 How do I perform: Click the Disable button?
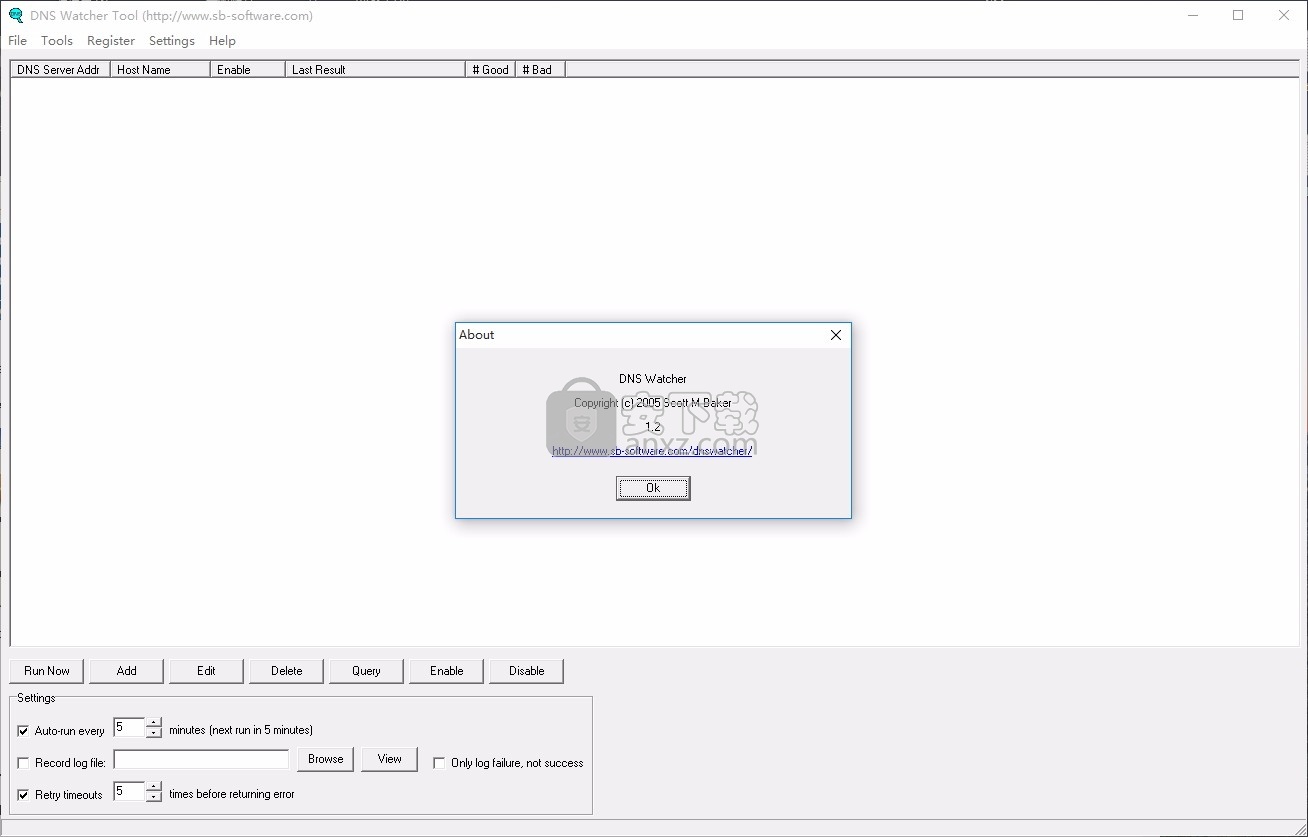pos(527,671)
